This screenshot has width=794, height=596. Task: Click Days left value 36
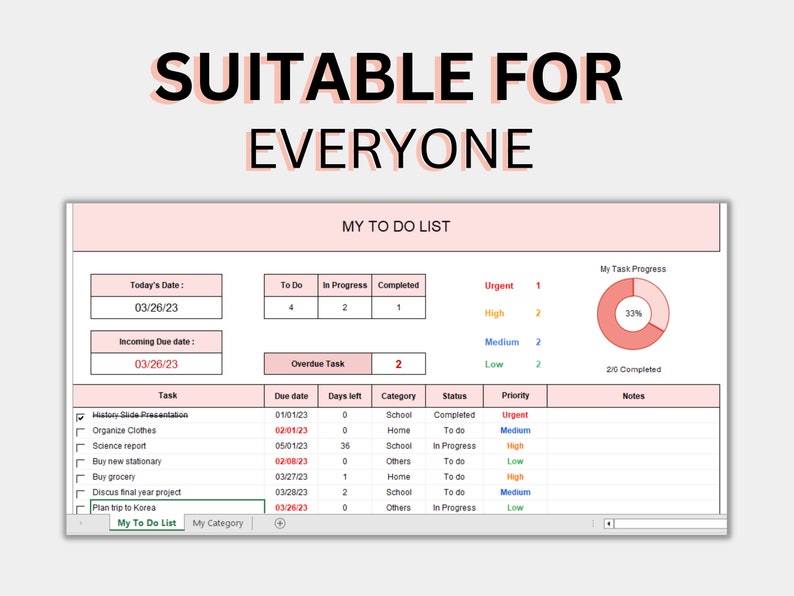tap(345, 446)
